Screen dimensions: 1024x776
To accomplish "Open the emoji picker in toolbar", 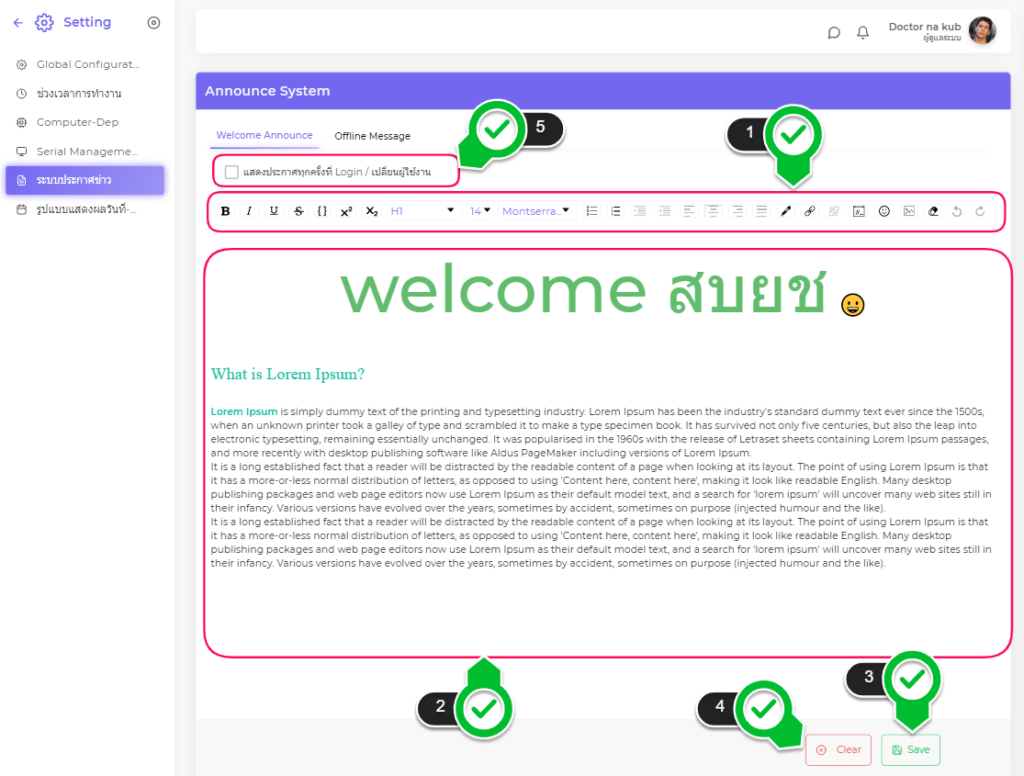I will [x=884, y=211].
